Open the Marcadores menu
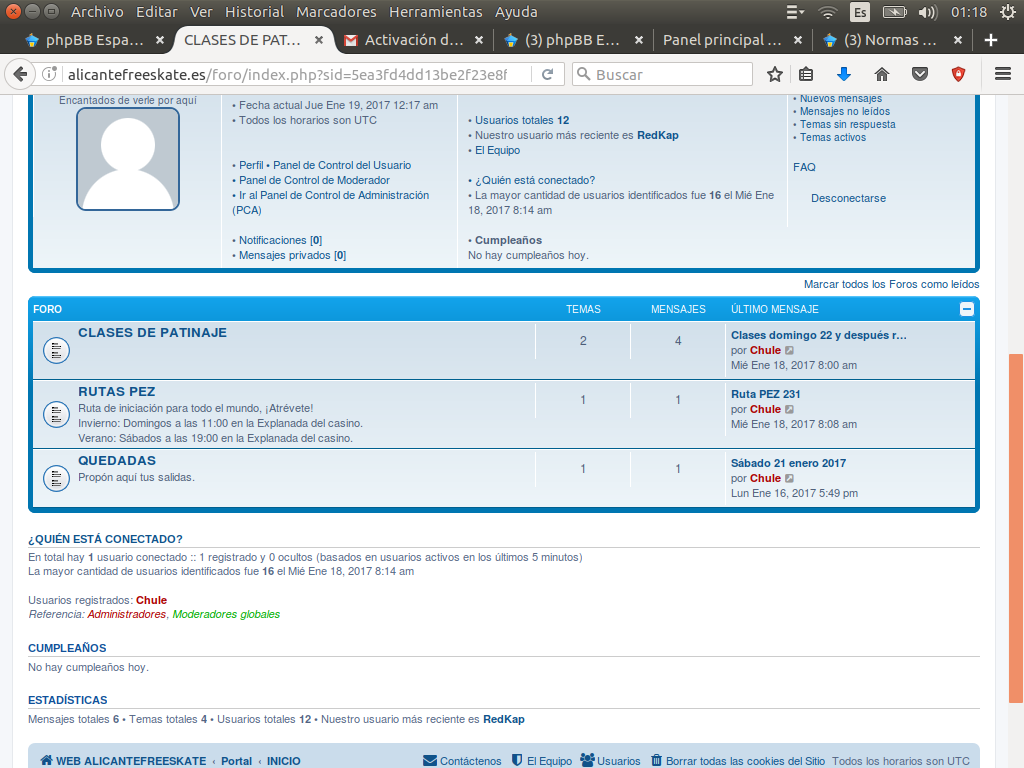This screenshot has width=1024, height=768. click(336, 12)
